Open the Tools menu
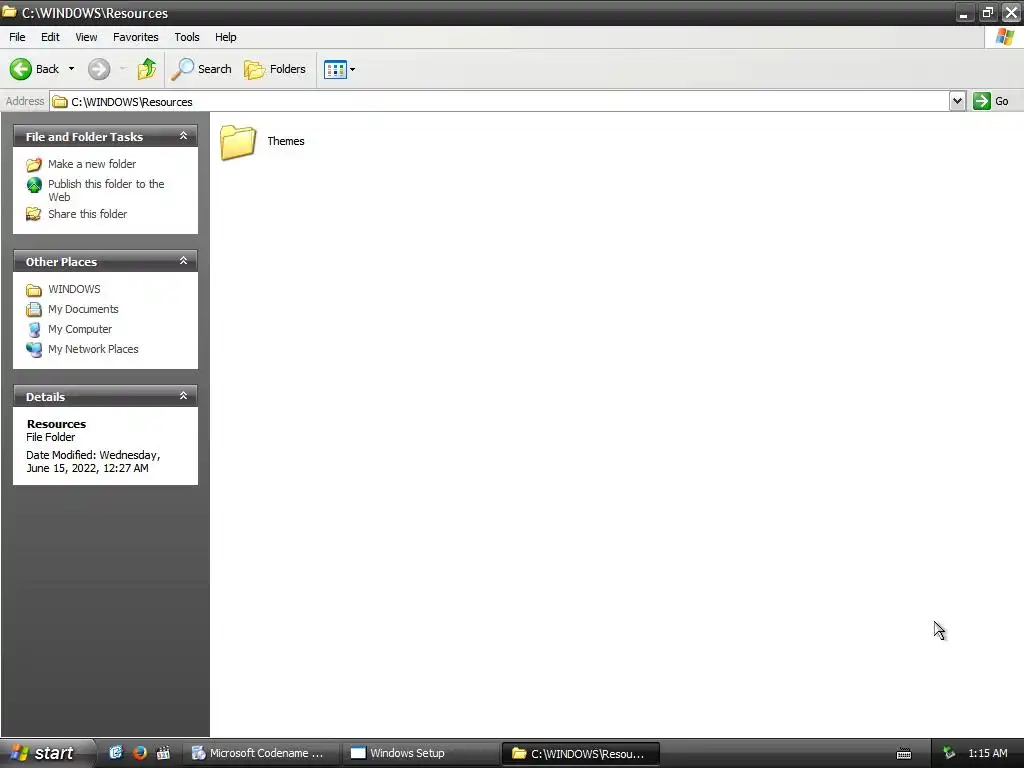1024x768 pixels. (x=187, y=37)
